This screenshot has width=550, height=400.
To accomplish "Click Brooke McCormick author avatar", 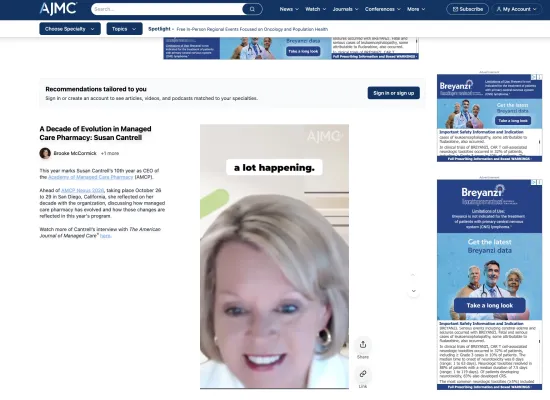I will tap(45, 153).
